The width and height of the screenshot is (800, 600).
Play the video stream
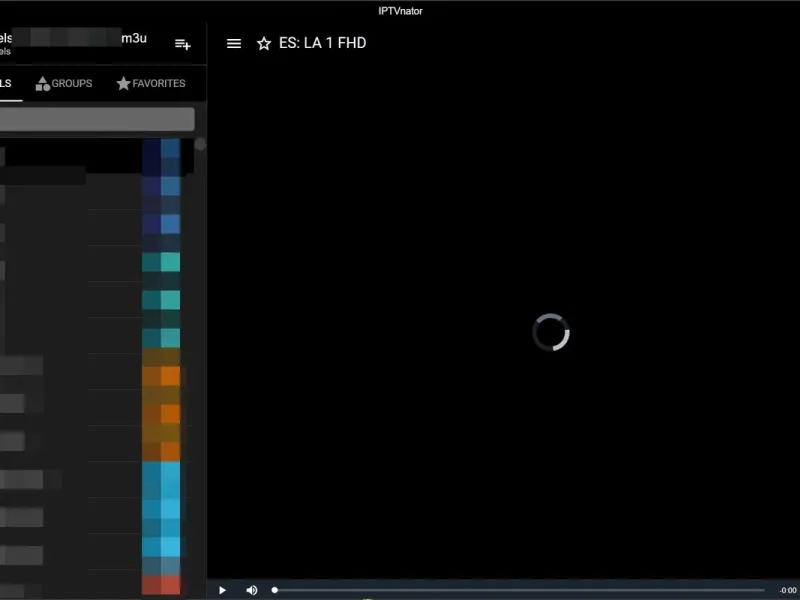222,590
